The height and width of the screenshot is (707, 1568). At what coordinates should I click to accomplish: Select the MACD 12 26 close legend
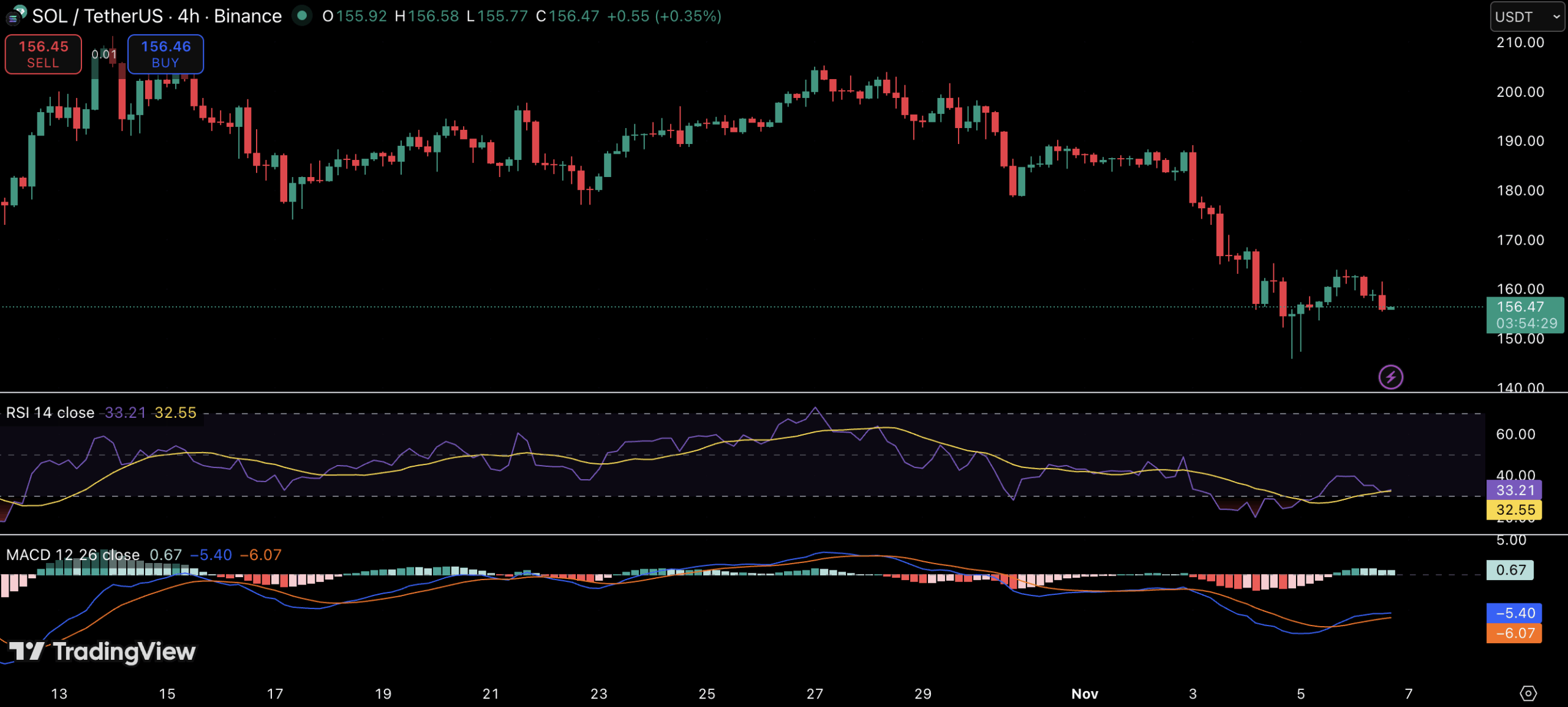pos(72,554)
